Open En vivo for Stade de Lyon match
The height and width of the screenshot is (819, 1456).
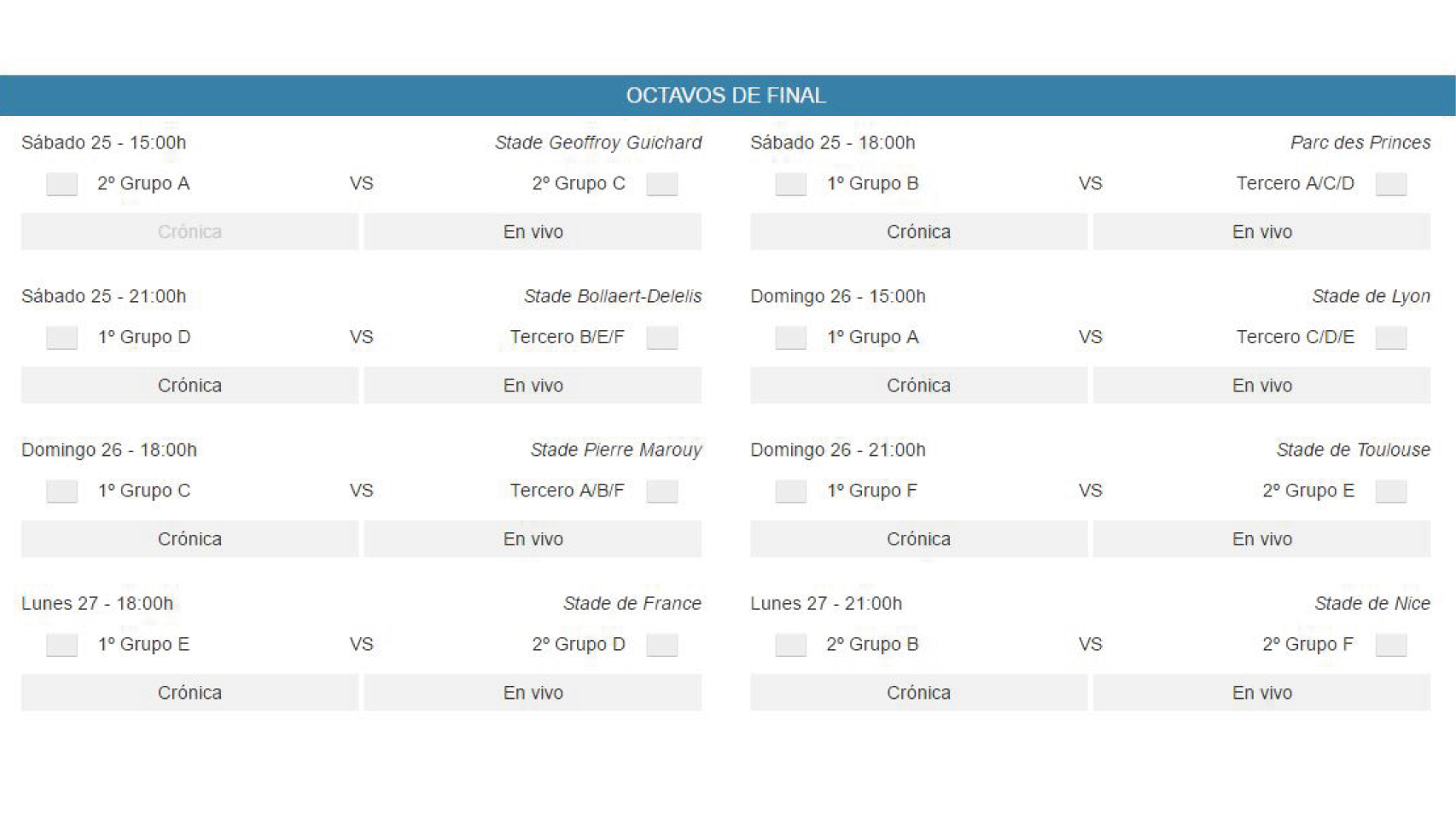pyautogui.click(x=1261, y=386)
